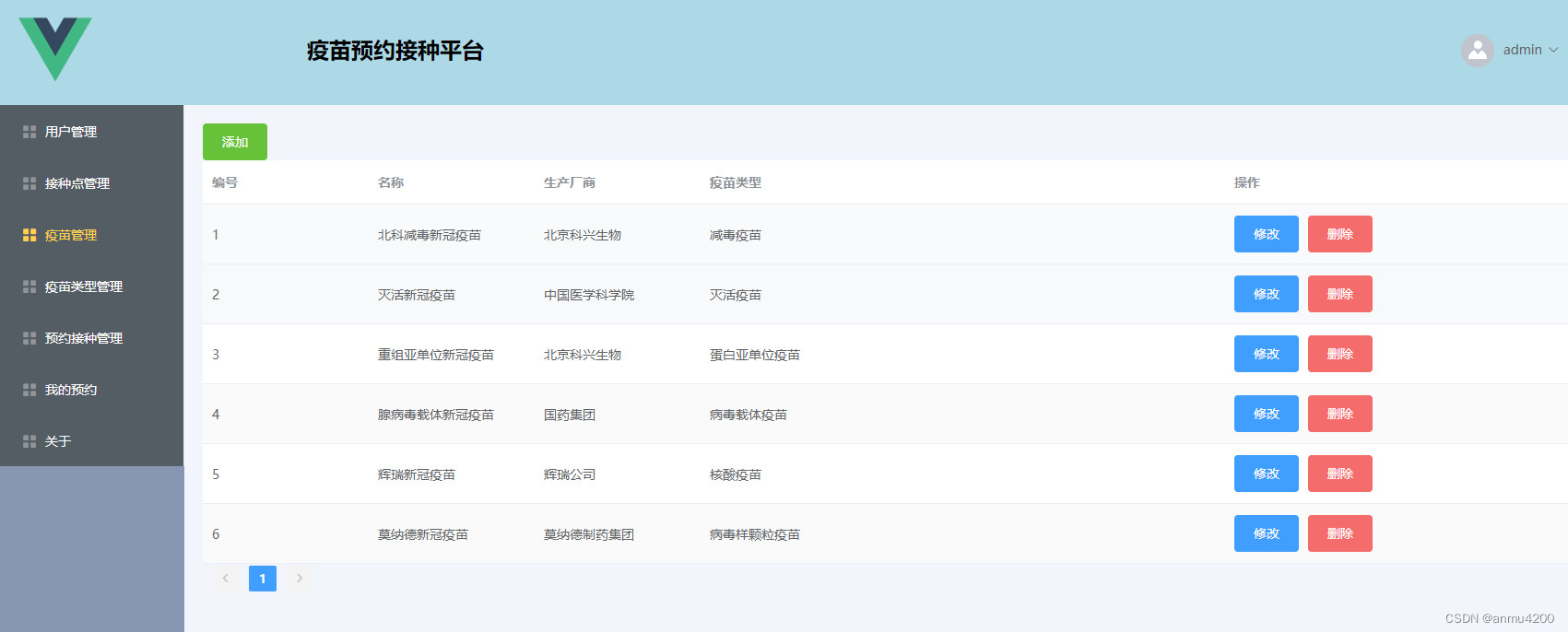1568x632 pixels.
Task: Click the 生产厂商 column header
Action: tap(570, 182)
